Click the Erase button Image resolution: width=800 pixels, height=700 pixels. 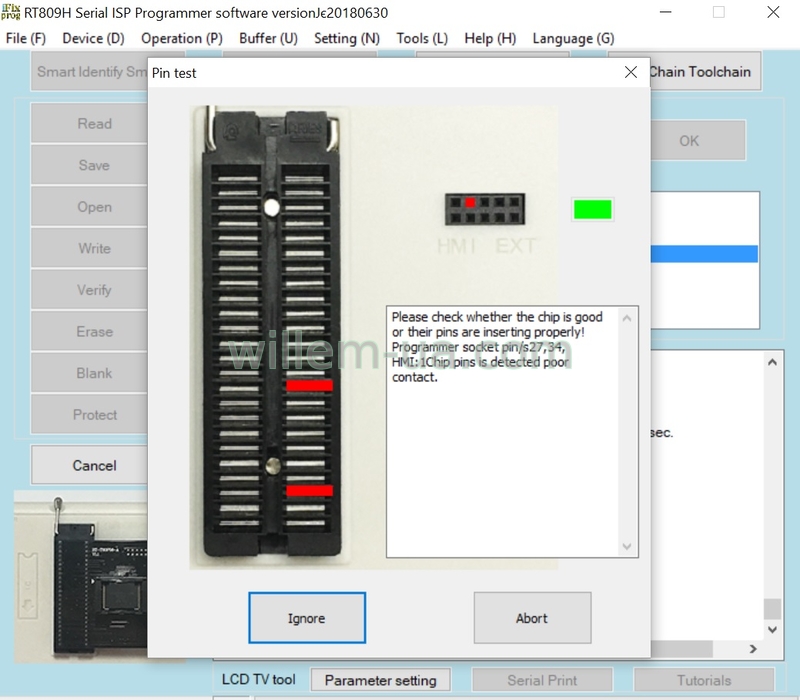click(89, 332)
